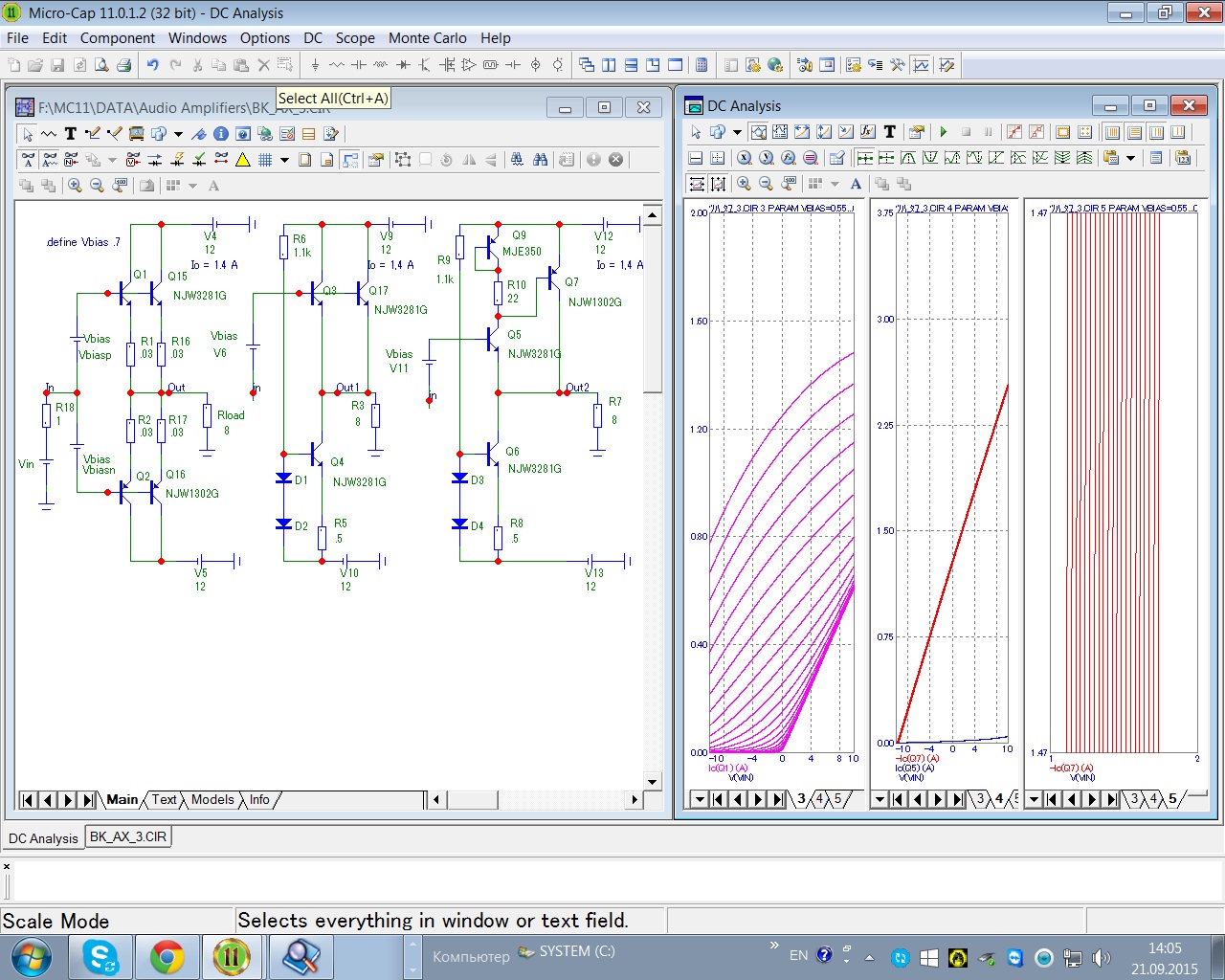The width and height of the screenshot is (1225, 980).
Task: Zoom in on the schematic window
Action: (x=75, y=186)
